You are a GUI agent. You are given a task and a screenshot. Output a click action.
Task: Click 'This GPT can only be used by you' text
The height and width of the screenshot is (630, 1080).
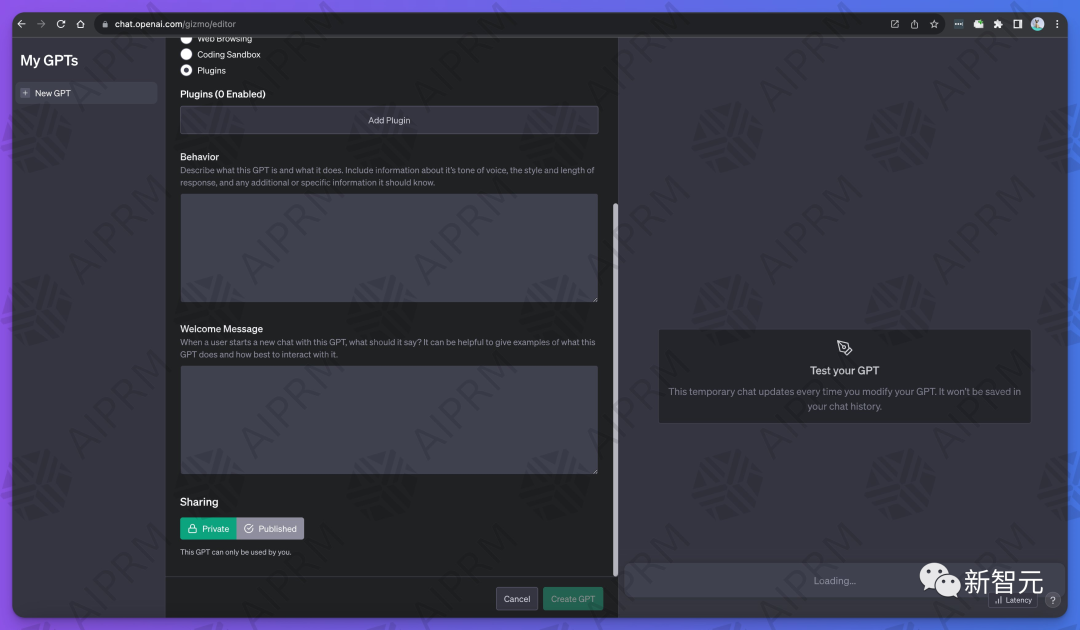(x=236, y=552)
